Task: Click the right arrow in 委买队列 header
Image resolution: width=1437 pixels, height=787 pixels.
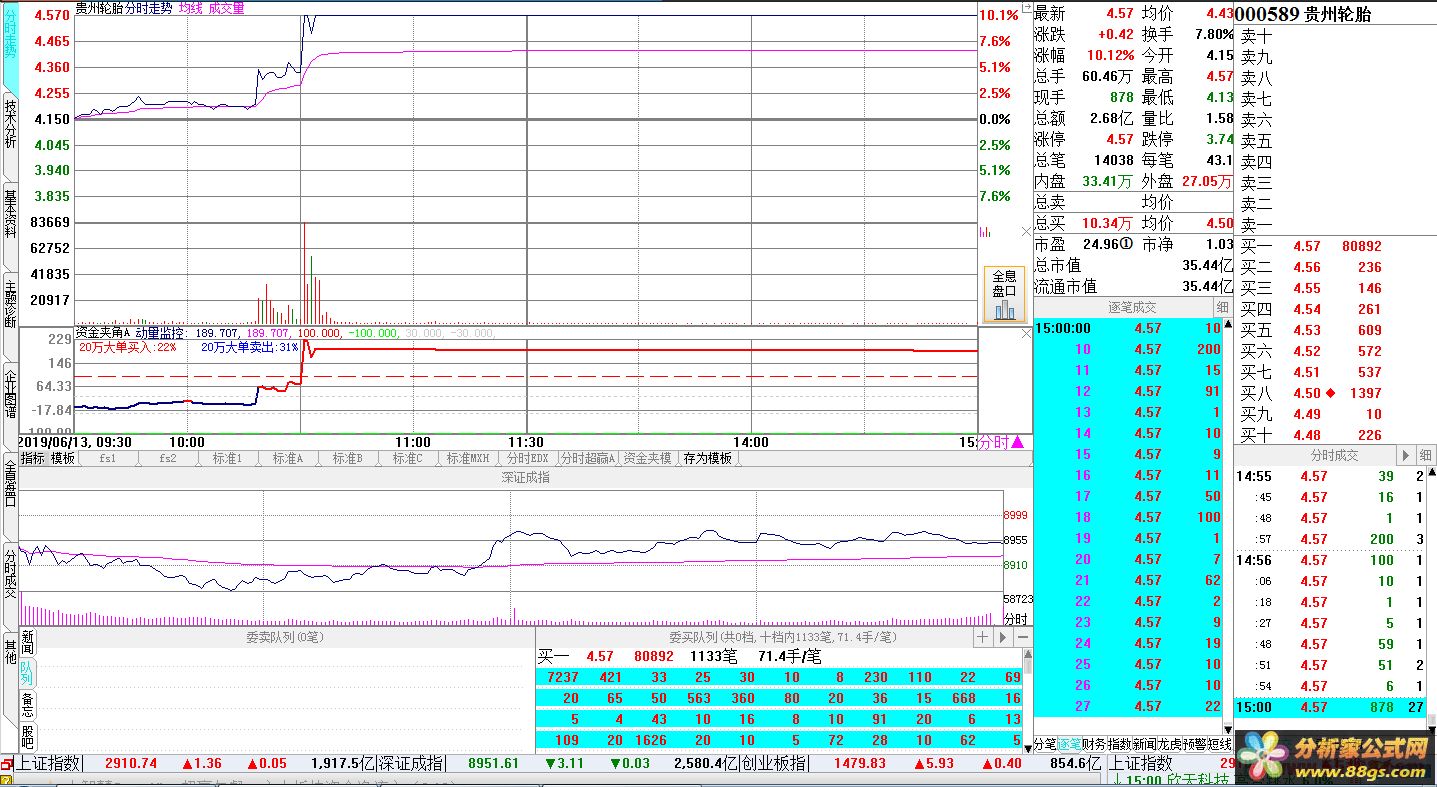Action: point(1003,637)
